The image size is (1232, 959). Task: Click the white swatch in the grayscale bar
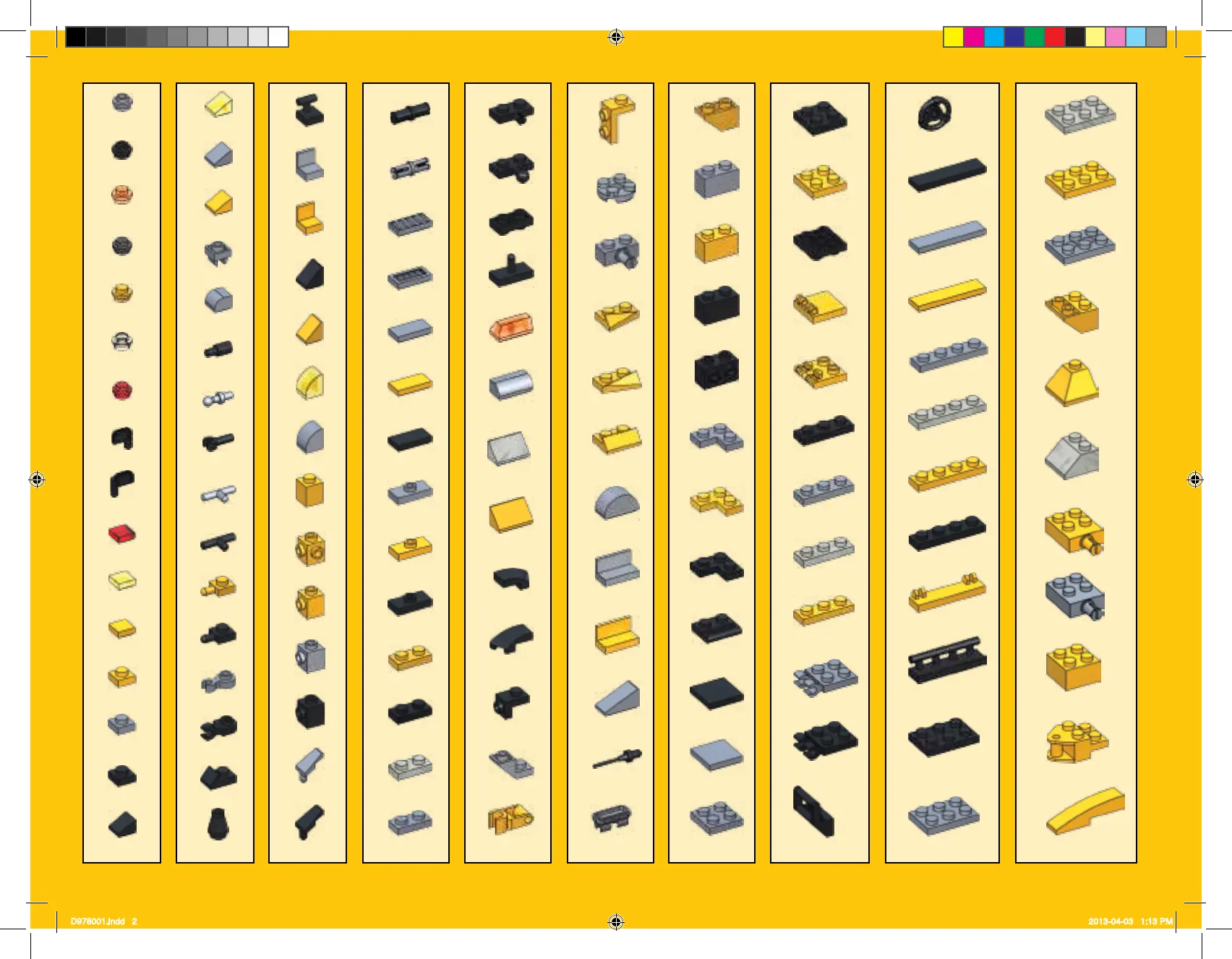(278, 37)
